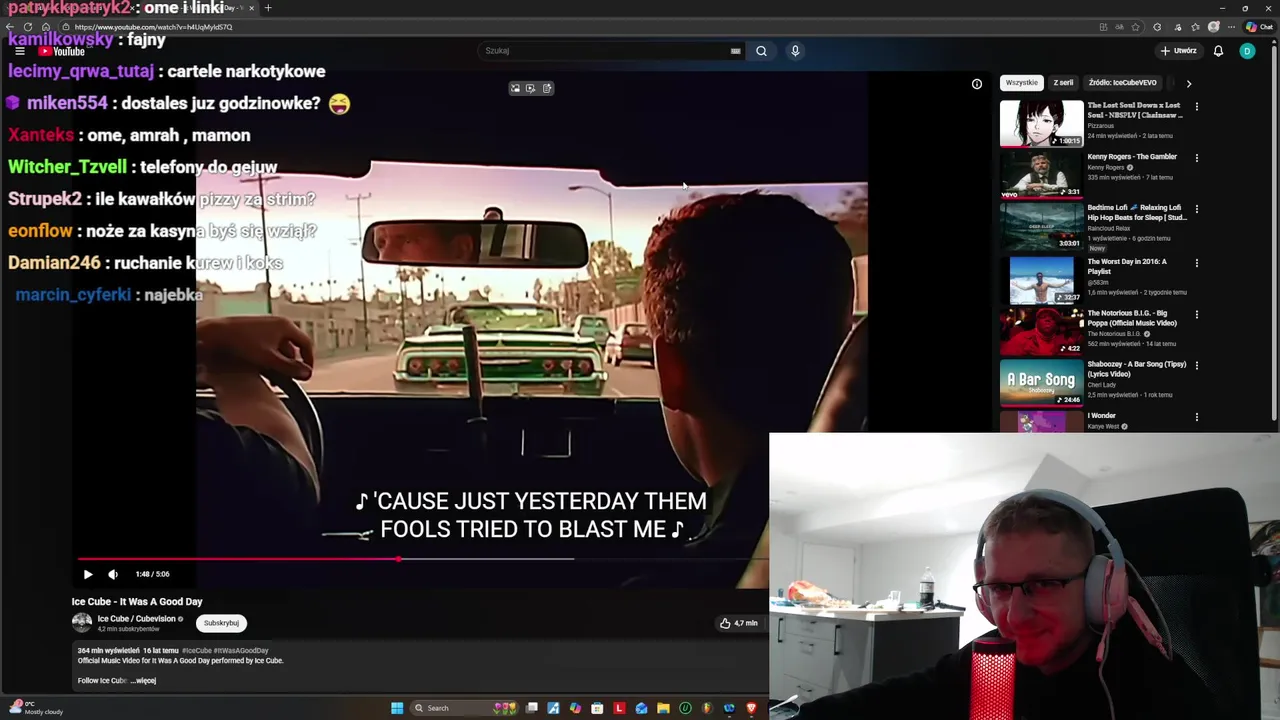The height and width of the screenshot is (720, 1280).
Task: Like the video with 4,7 mln thumbs-up
Action: (x=738, y=623)
